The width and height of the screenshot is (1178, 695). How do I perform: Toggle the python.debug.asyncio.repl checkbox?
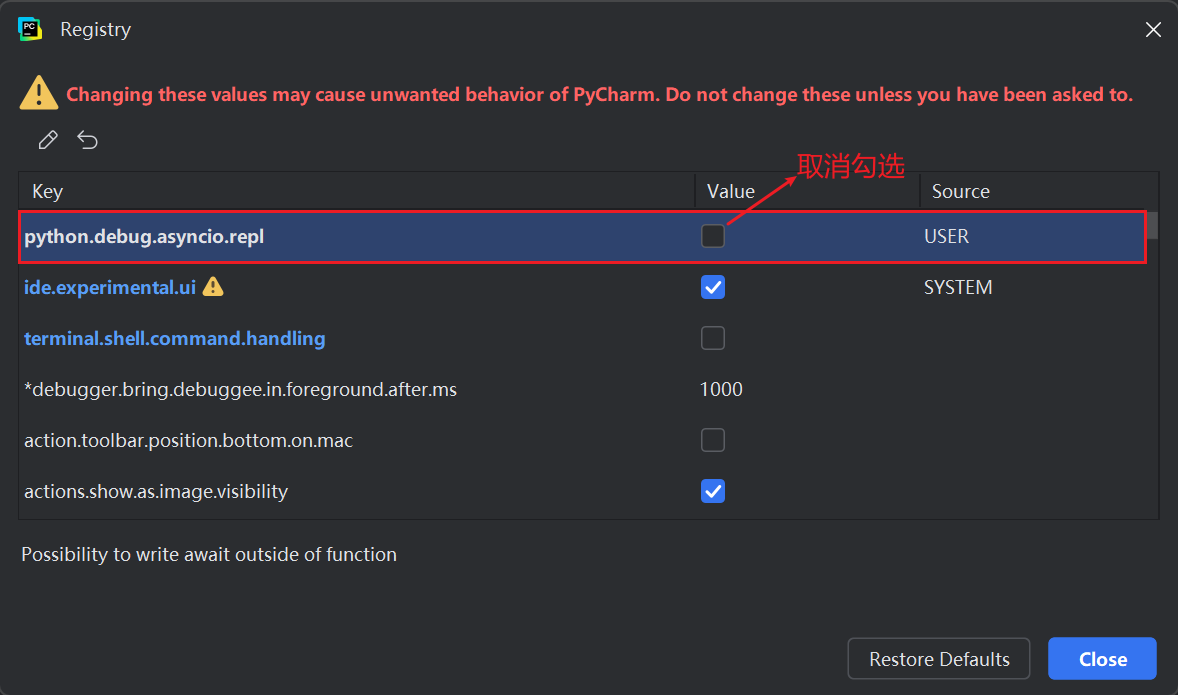[x=713, y=237]
